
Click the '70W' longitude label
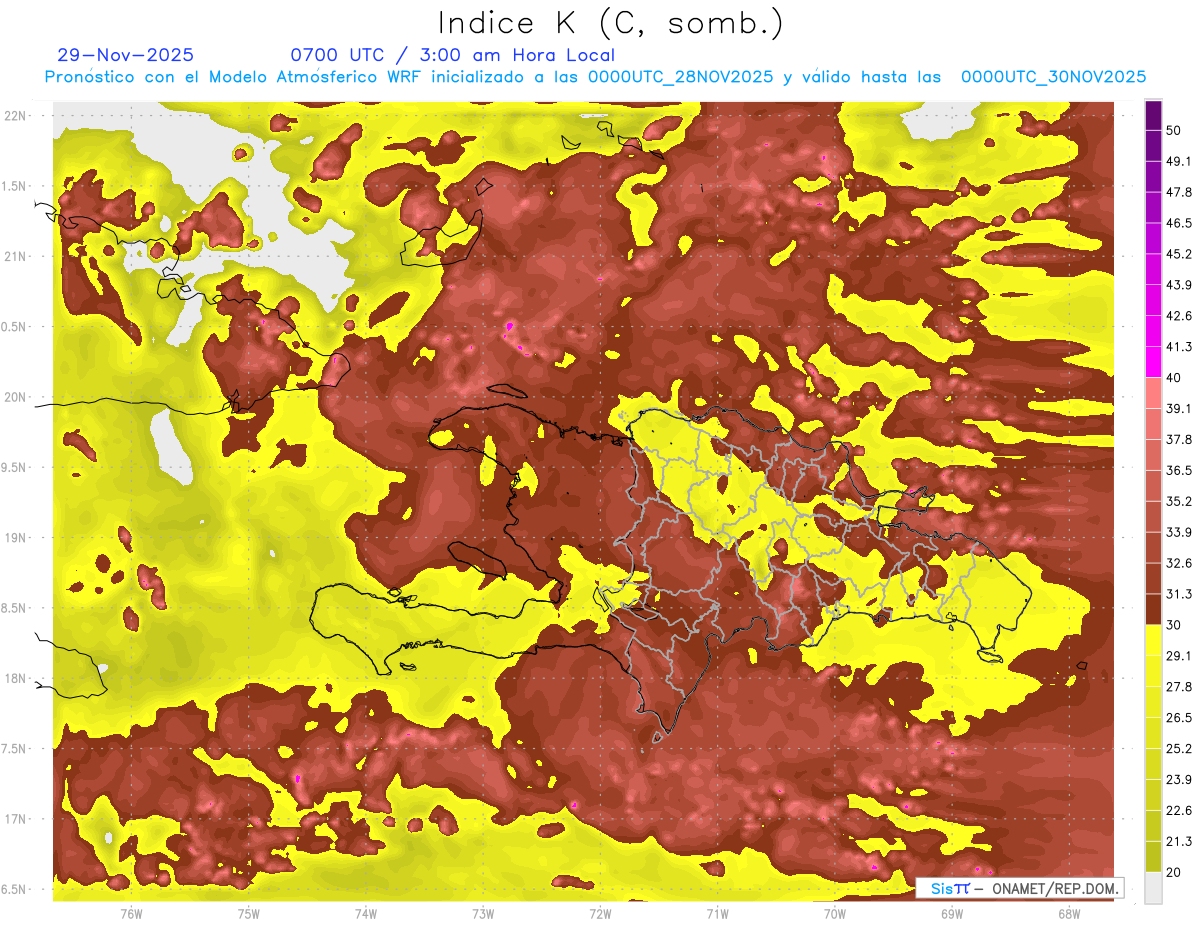834,914
